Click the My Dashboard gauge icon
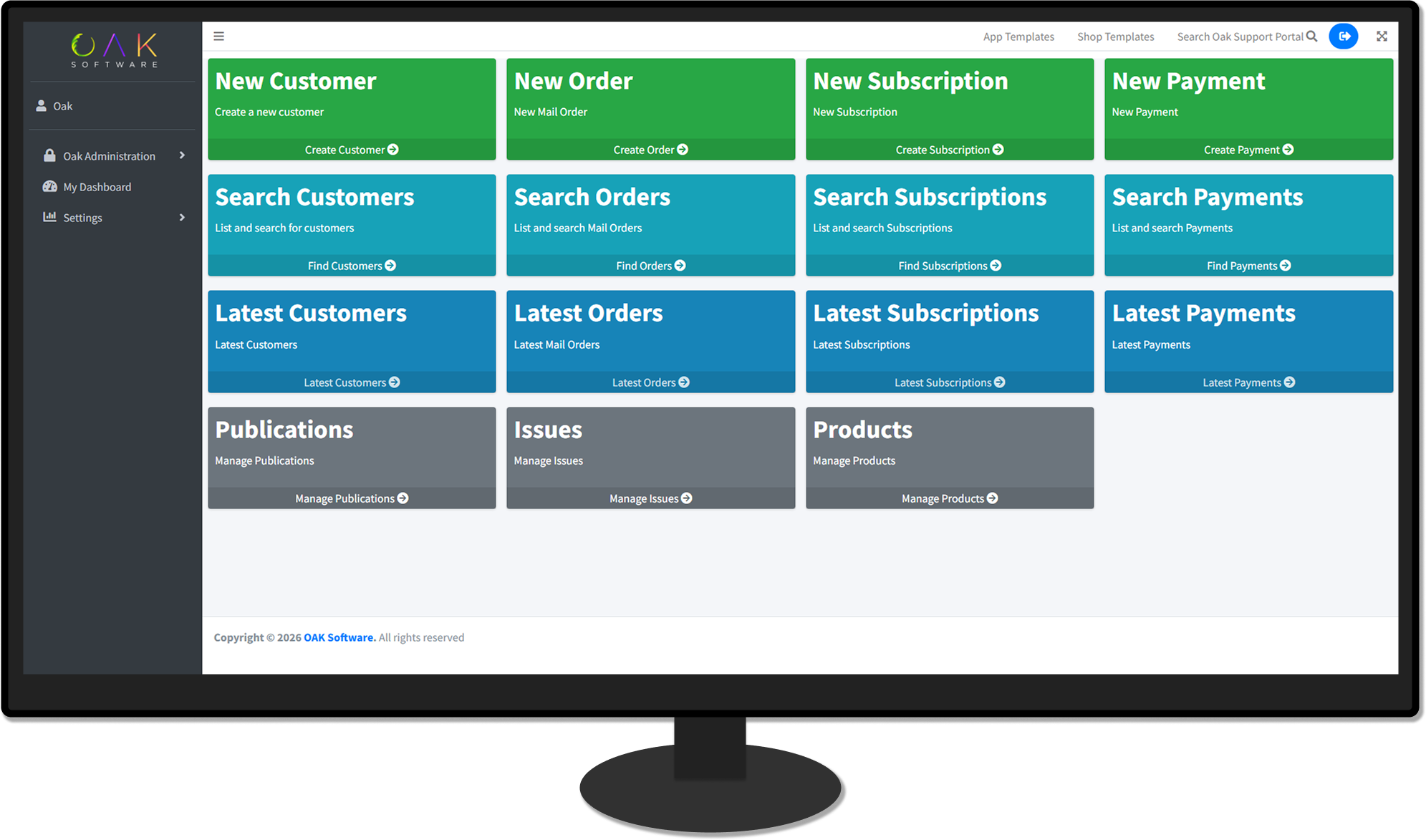This screenshot has height=840, width=1426. 49,187
